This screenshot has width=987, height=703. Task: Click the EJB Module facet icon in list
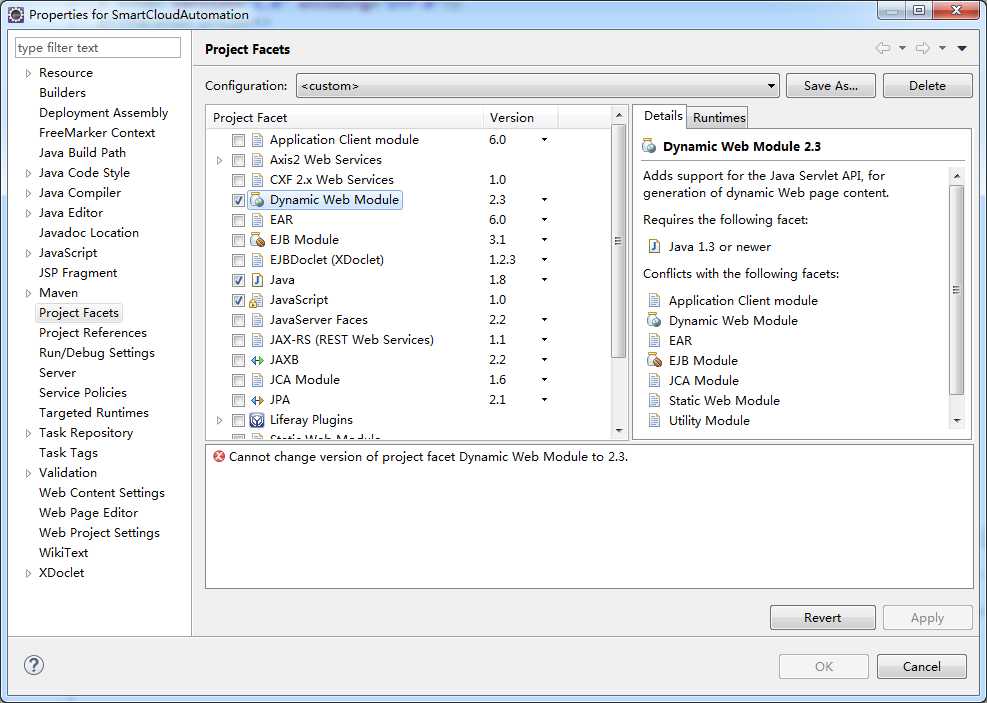click(257, 240)
